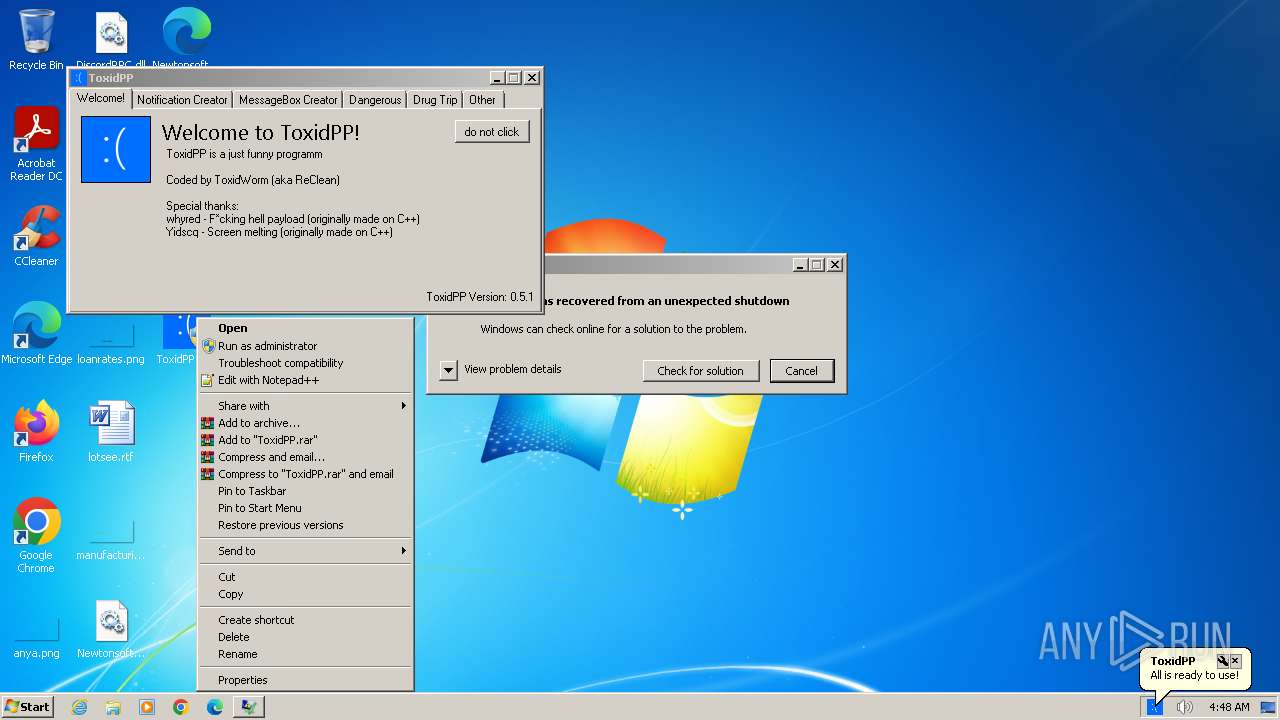The height and width of the screenshot is (720, 1280).
Task: Open the Drug Trip tab
Action: (435, 100)
